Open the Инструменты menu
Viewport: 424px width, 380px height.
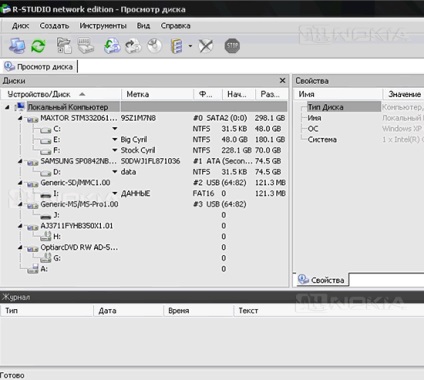click(103, 26)
